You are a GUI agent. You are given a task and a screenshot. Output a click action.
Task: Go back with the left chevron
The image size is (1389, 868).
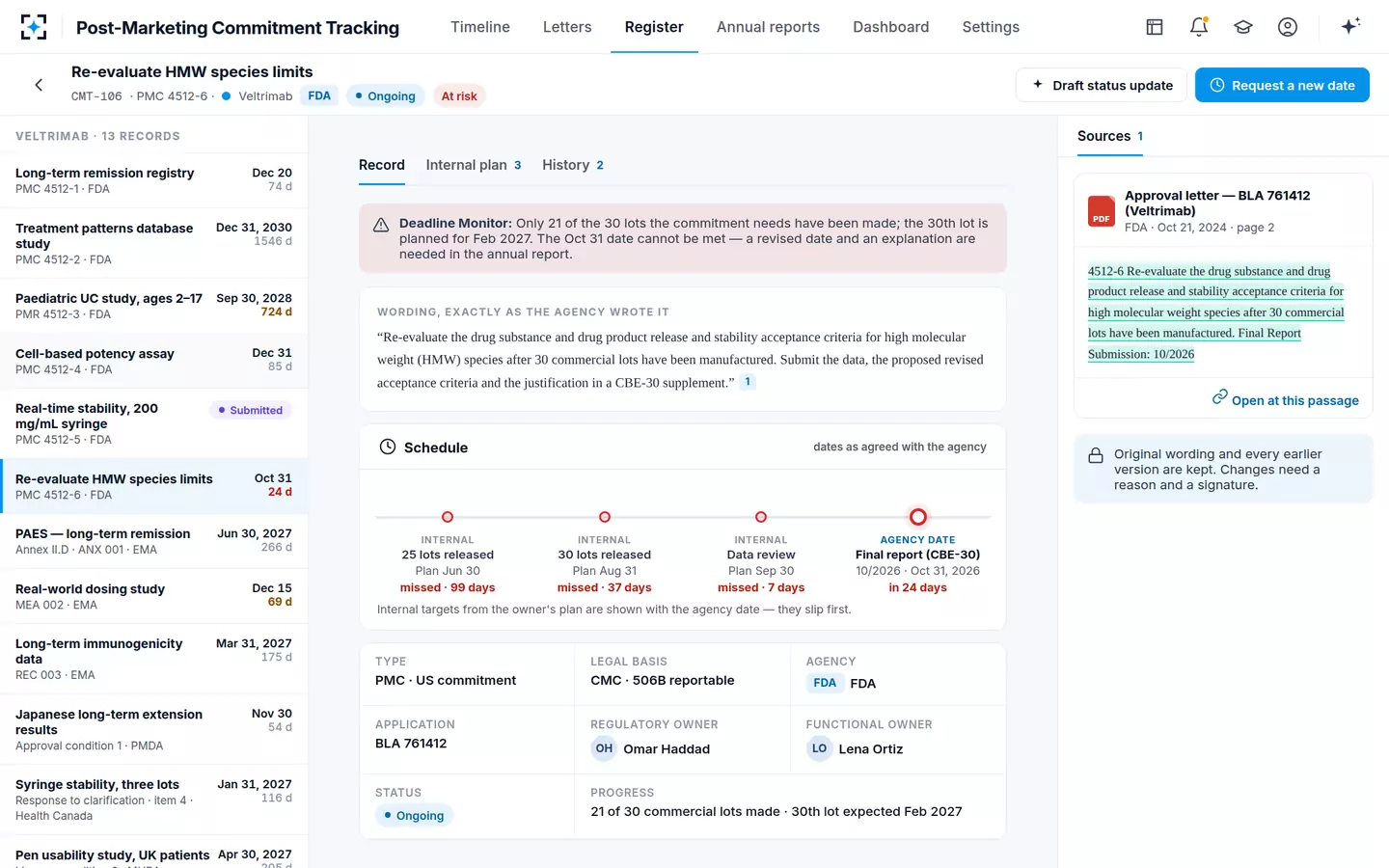click(39, 85)
